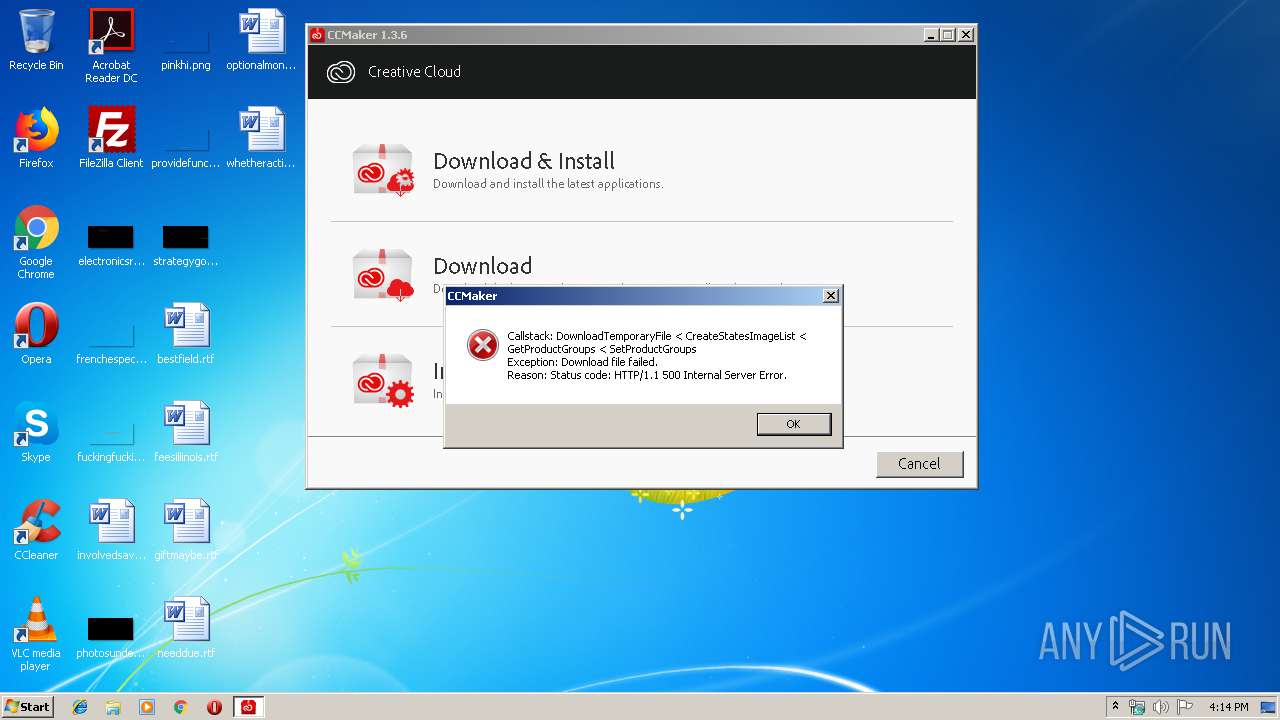Open the Google Chrome desktop shortcut

click(36, 243)
